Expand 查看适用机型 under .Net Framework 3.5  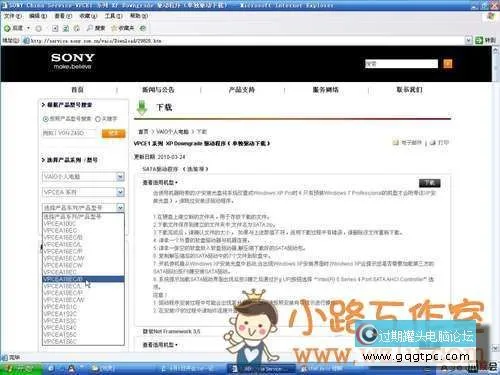[x=160, y=345]
